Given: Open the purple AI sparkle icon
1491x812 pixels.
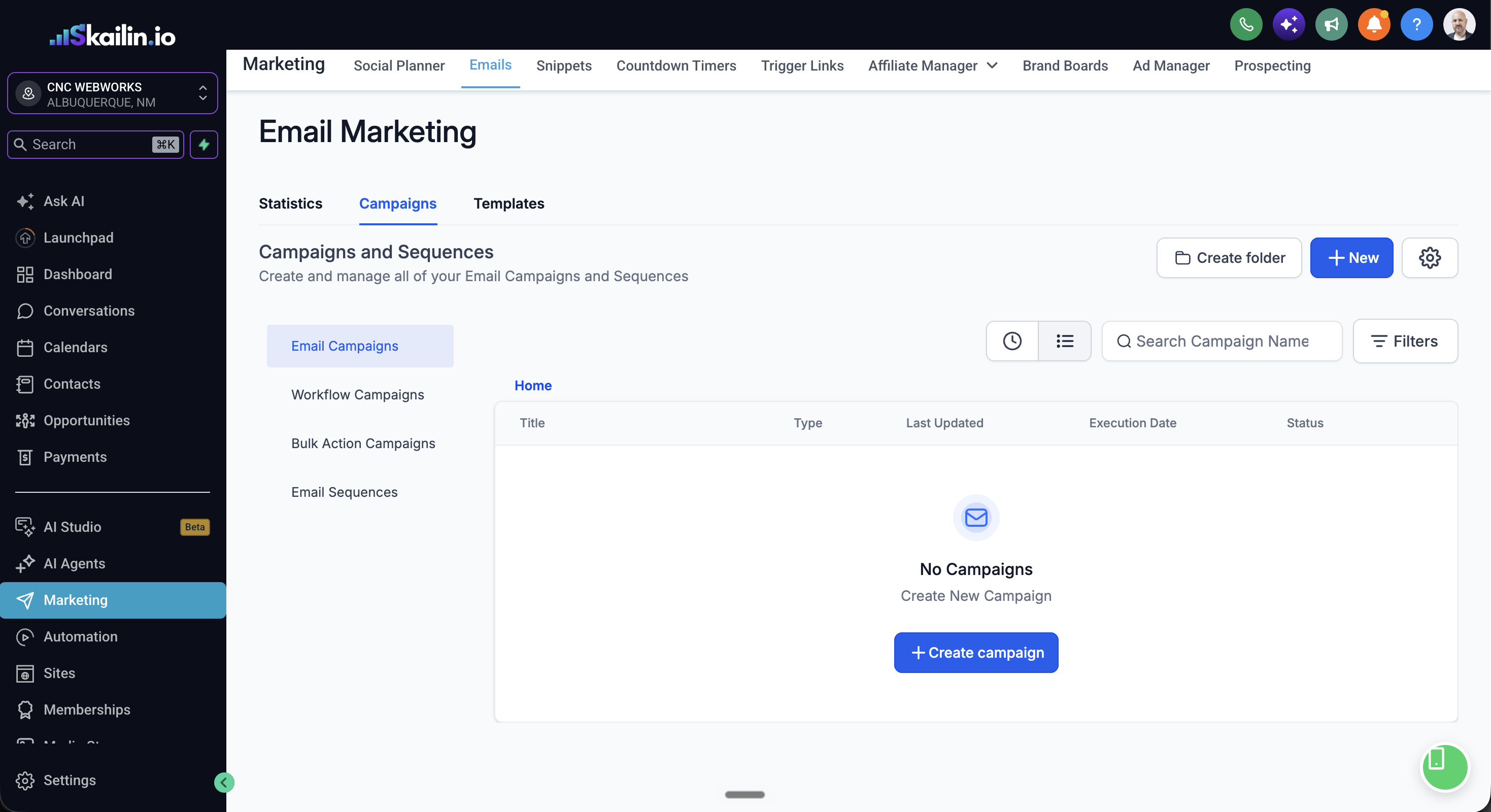Looking at the screenshot, I should coord(1289,24).
